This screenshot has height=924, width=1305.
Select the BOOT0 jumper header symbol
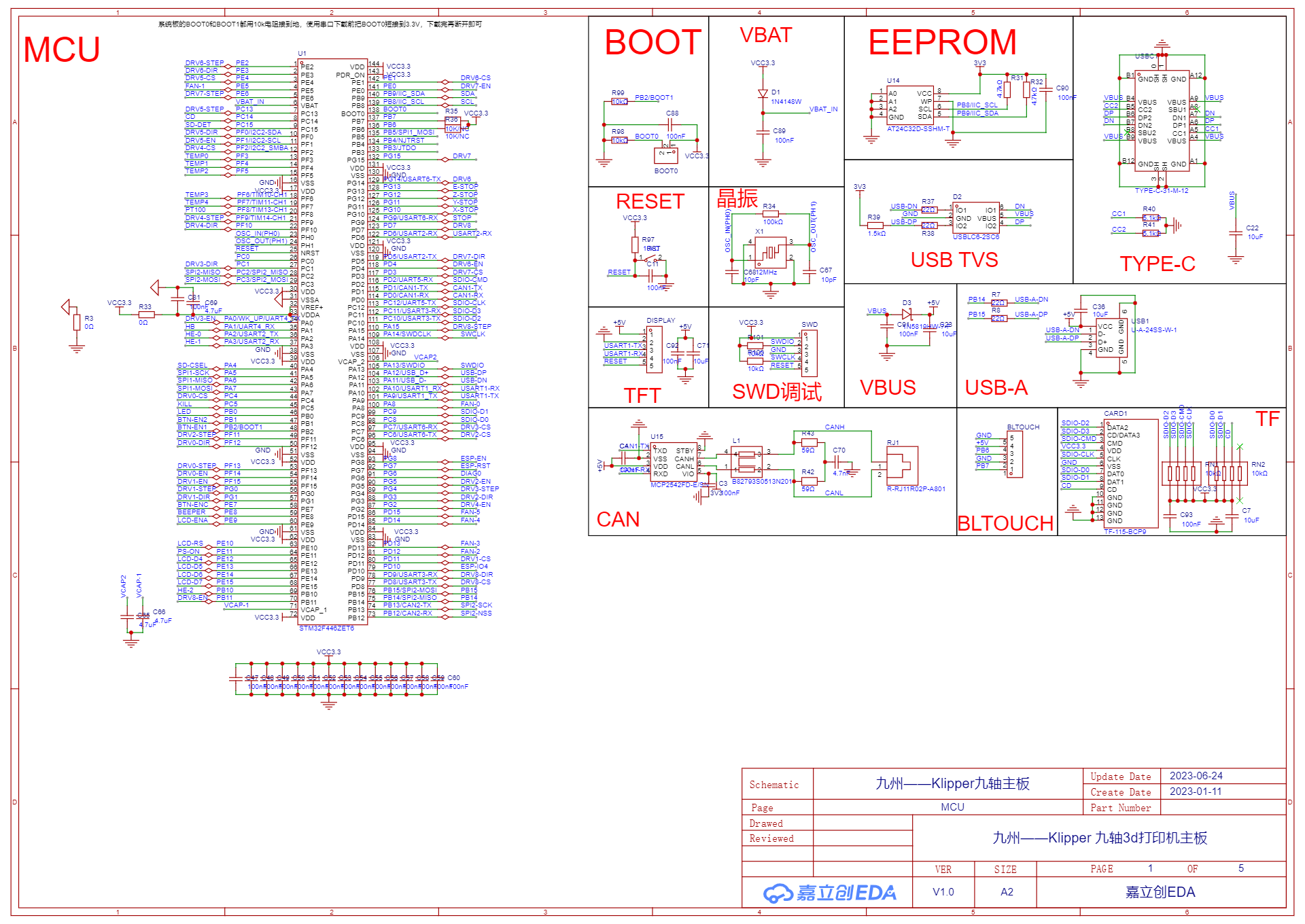tap(665, 155)
